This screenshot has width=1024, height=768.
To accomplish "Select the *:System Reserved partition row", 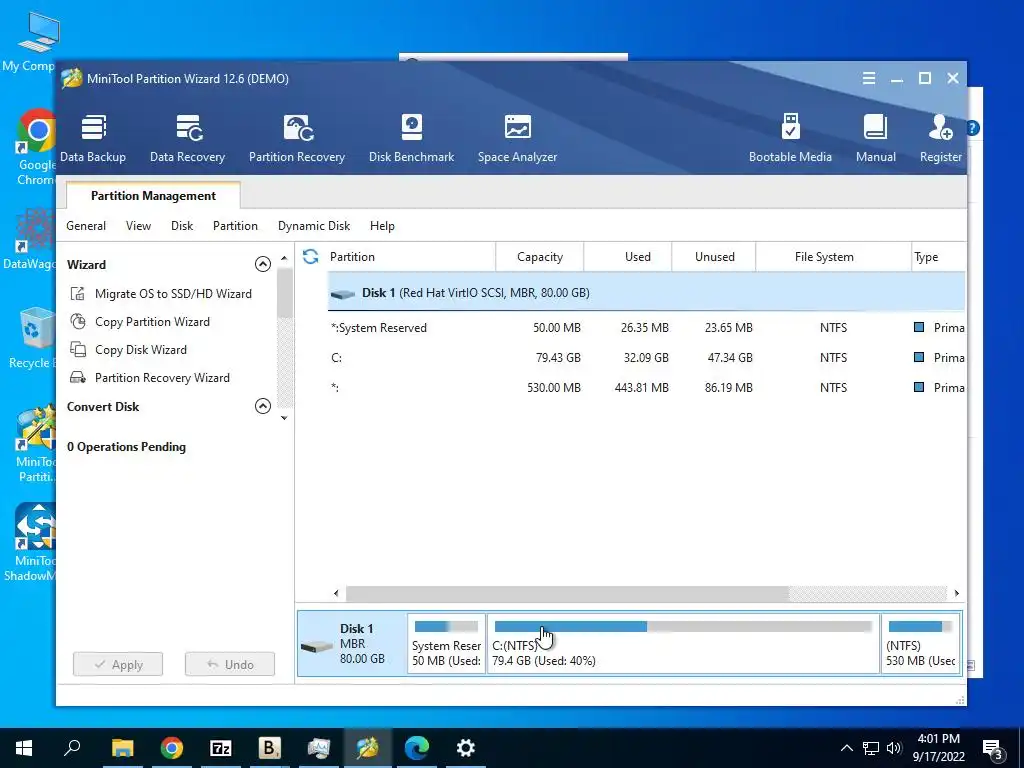I will click(x=646, y=328).
